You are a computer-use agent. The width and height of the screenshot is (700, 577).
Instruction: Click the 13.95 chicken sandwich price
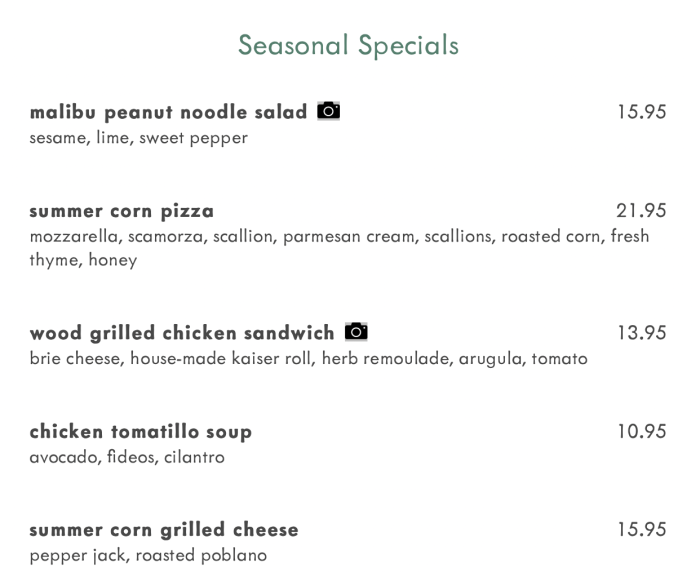click(x=641, y=332)
